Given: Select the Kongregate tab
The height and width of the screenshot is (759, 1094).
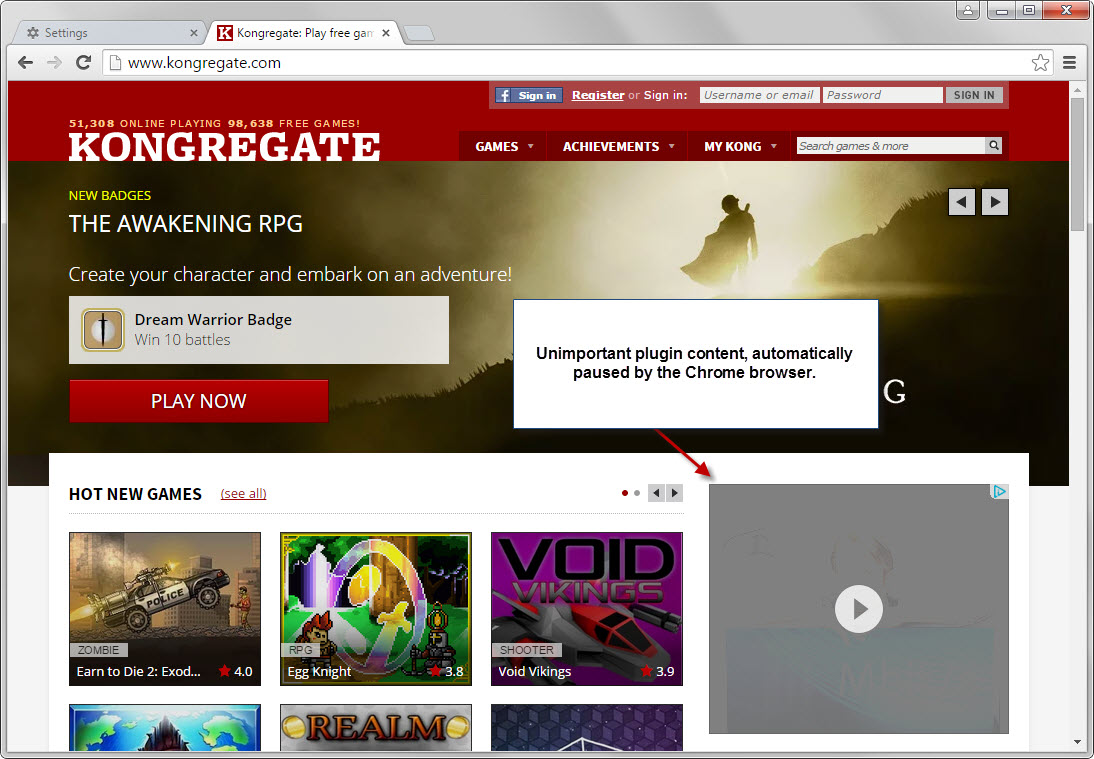Looking at the screenshot, I should 304,33.
